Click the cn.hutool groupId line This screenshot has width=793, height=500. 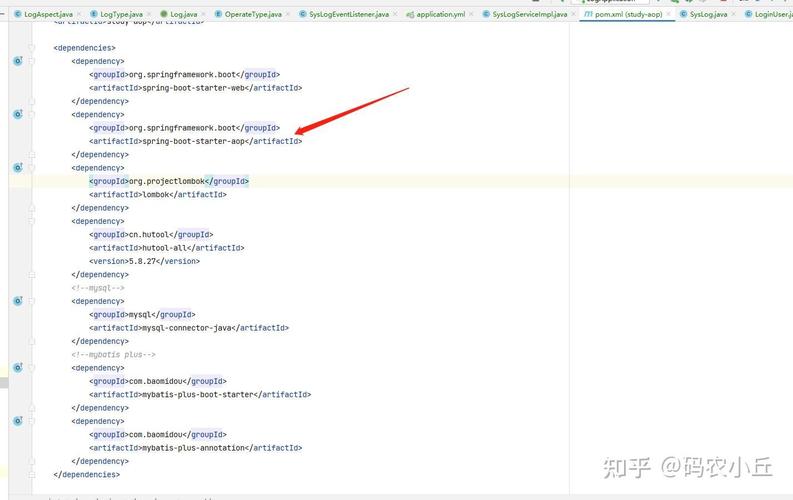(151, 235)
